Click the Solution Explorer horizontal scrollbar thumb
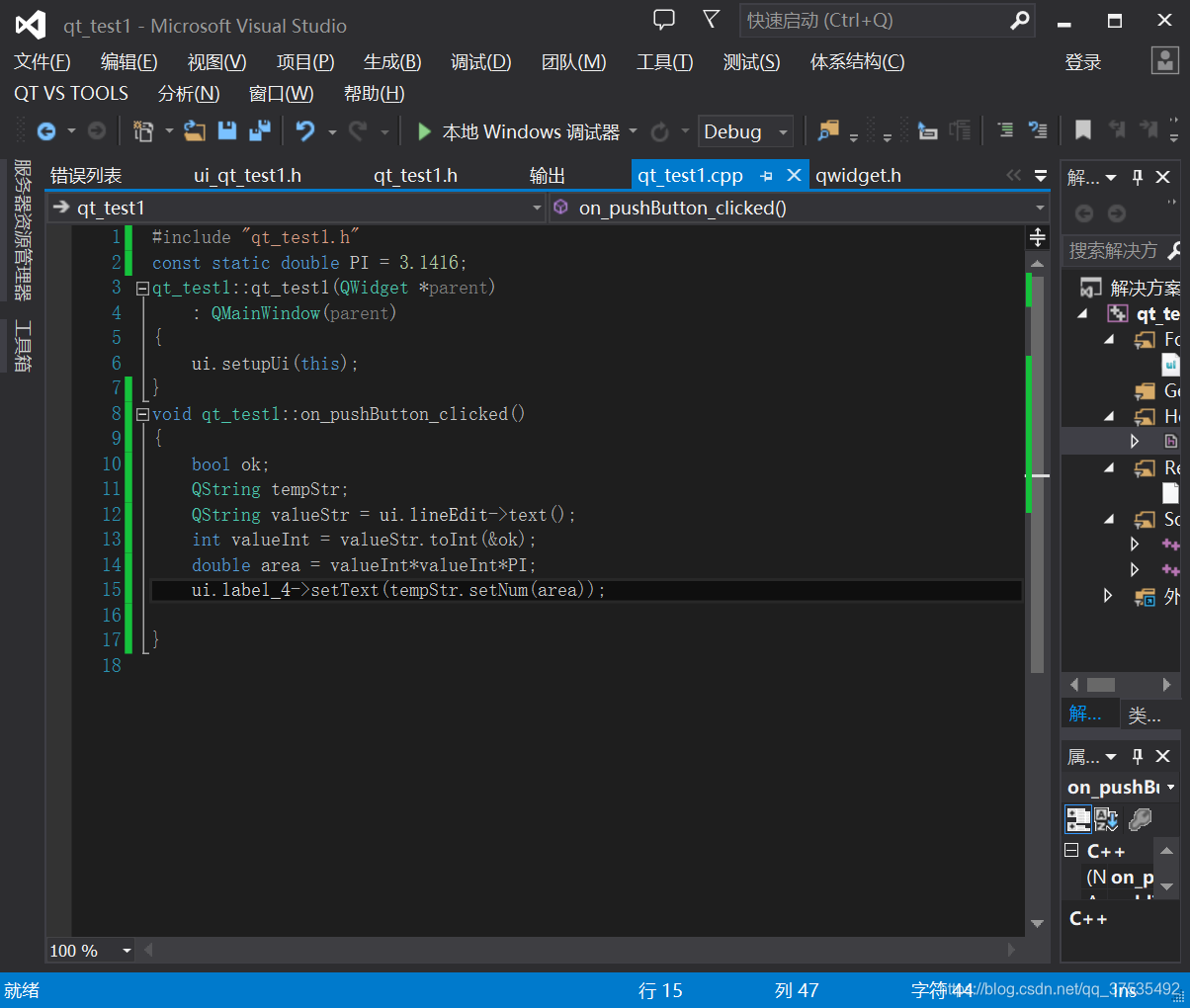The image size is (1190, 1008). (x=1101, y=684)
